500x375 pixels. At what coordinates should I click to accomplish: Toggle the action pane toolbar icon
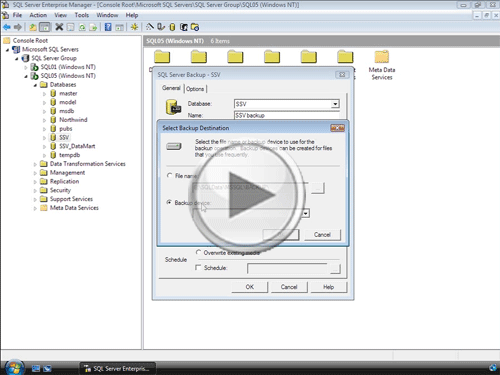point(119,27)
